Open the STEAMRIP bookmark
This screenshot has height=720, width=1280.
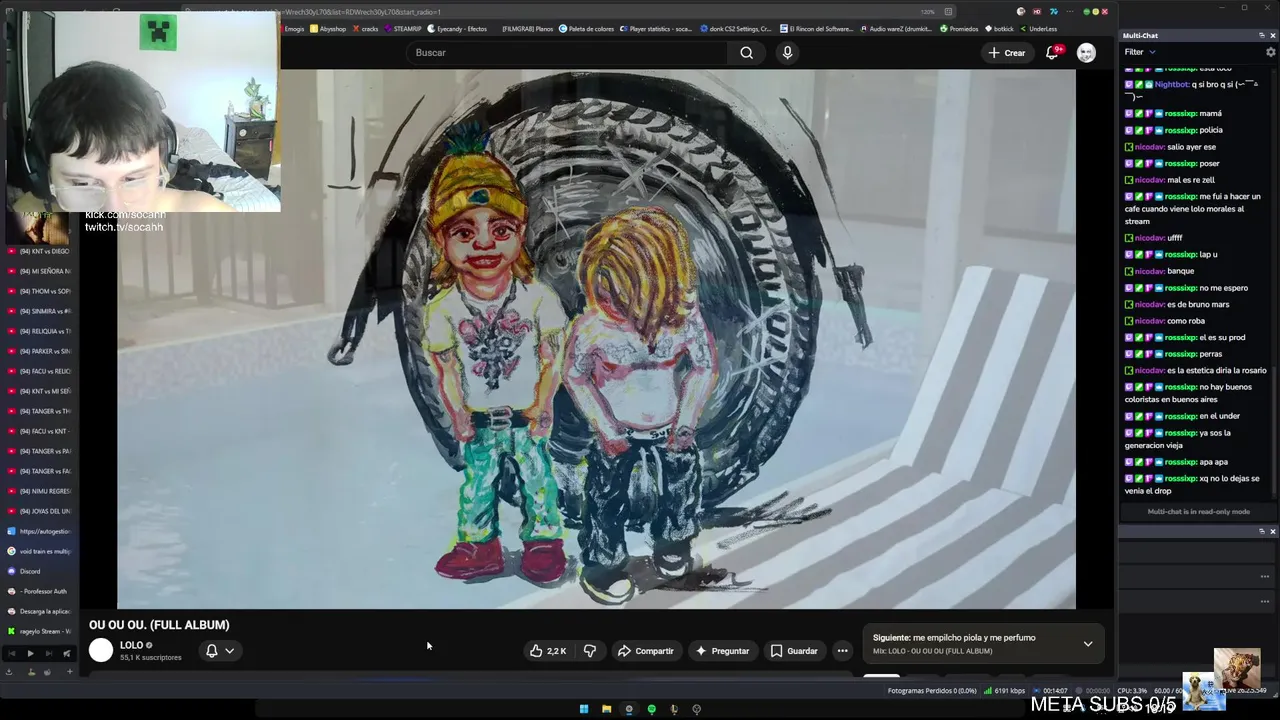point(403,29)
